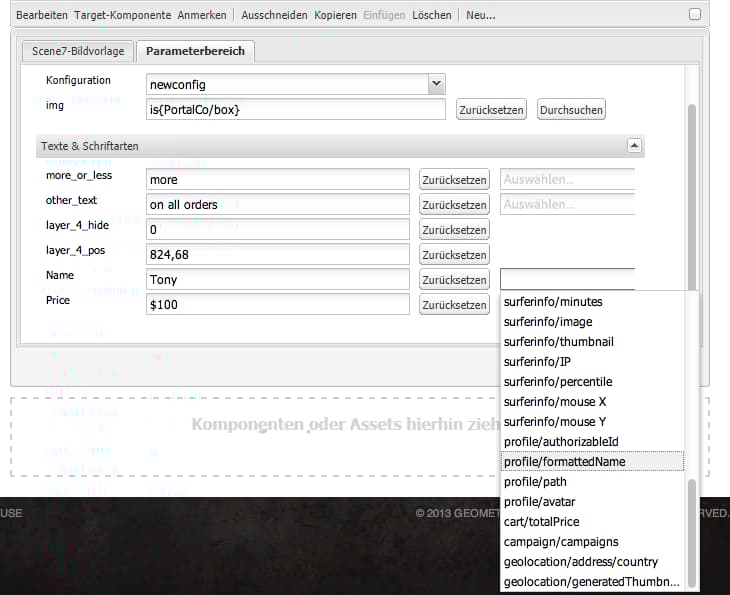The image size is (730, 595).
Task: Click the img input field
Action: (296, 109)
